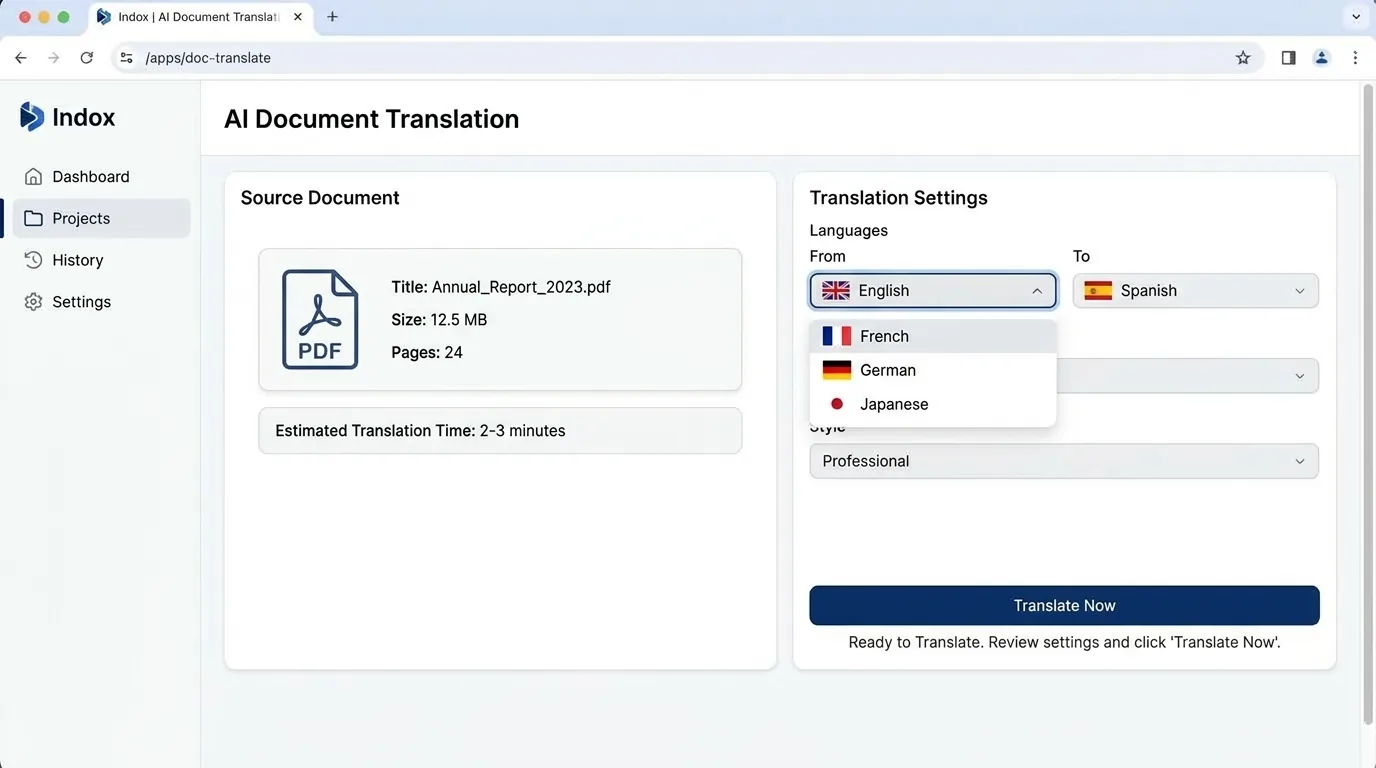Click the History clock icon
The image size is (1376, 768).
point(34,260)
